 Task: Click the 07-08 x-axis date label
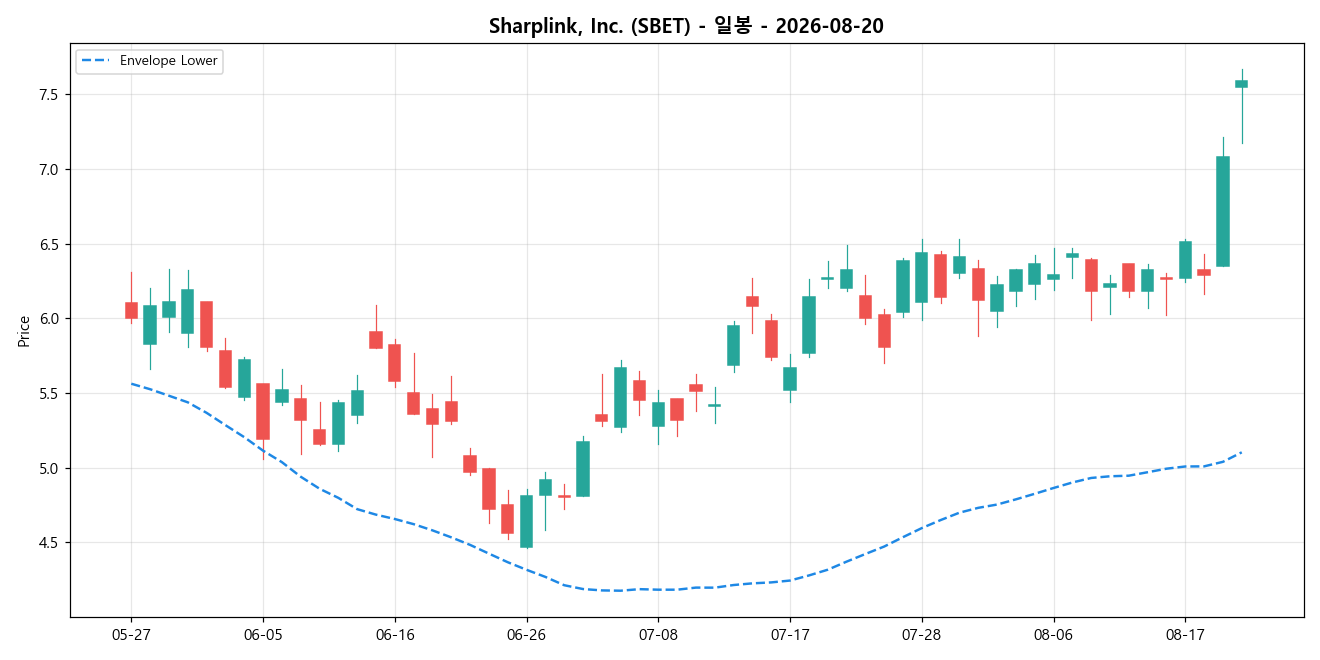click(x=658, y=634)
